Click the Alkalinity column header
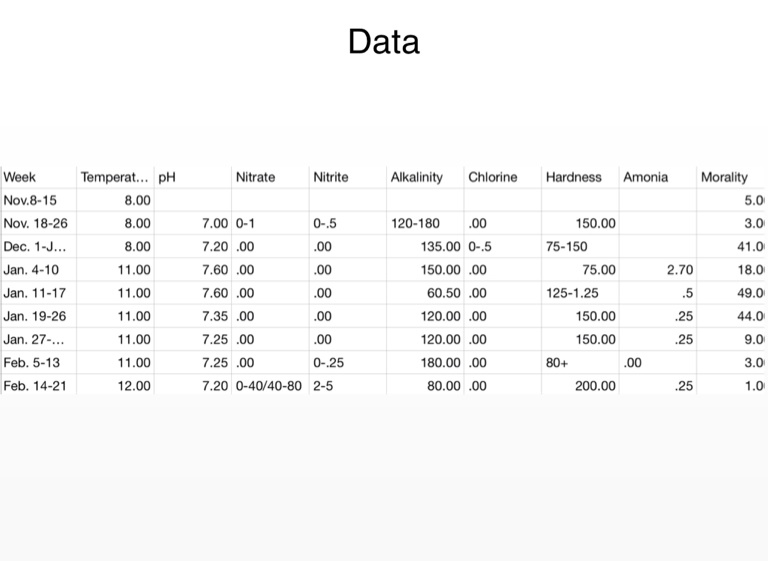Viewport: 768px width, 561px height. coord(416,177)
